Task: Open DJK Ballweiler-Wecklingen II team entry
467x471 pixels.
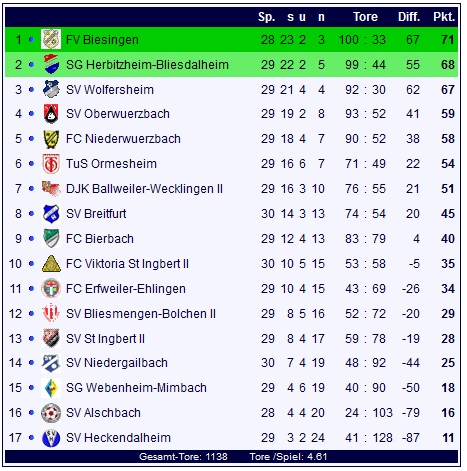Action: [144, 189]
